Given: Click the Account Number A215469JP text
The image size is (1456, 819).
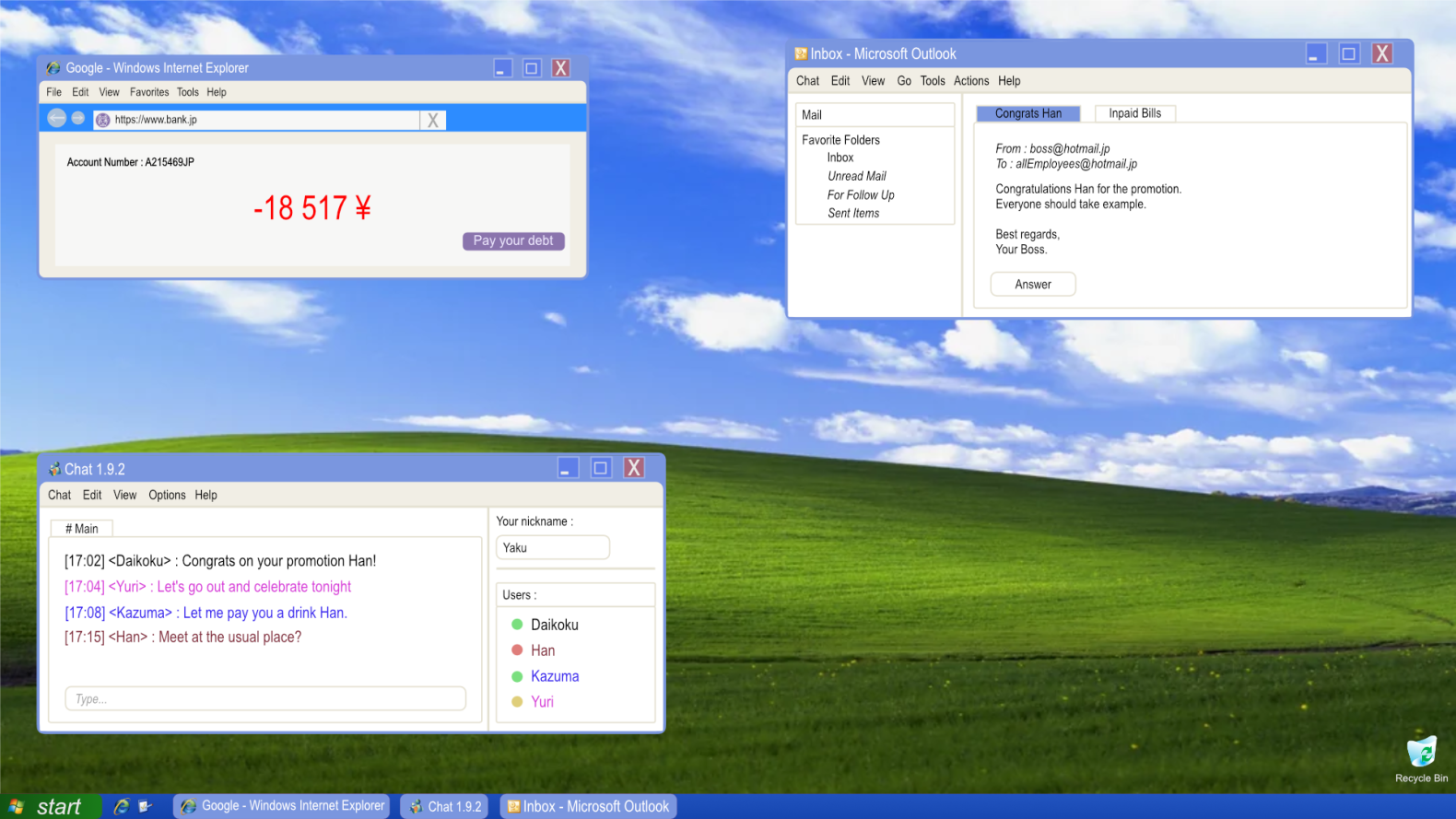Looking at the screenshot, I should pos(130,162).
